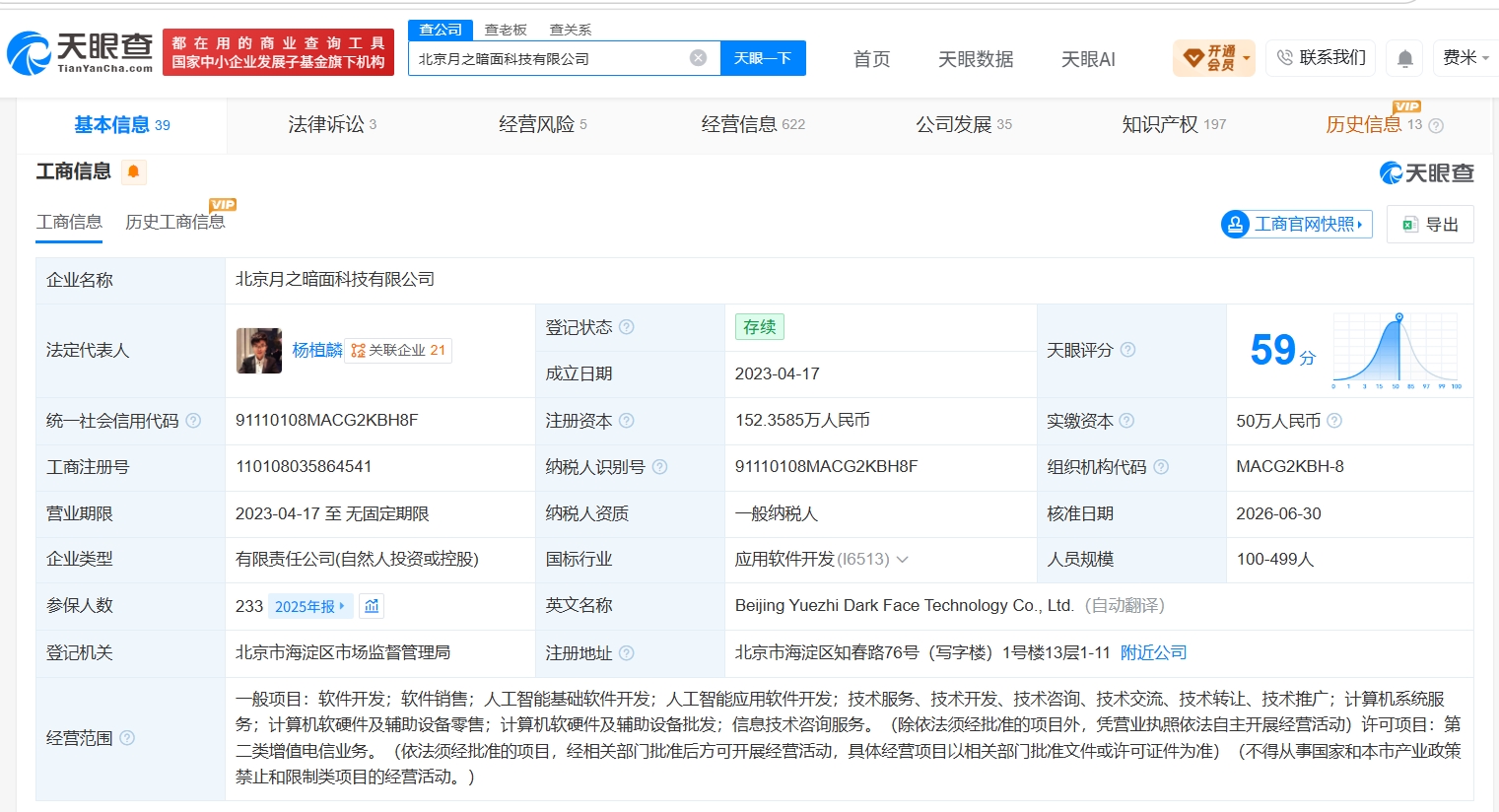Open help icon beside 注册资本
1499x812 pixels.
(x=627, y=421)
